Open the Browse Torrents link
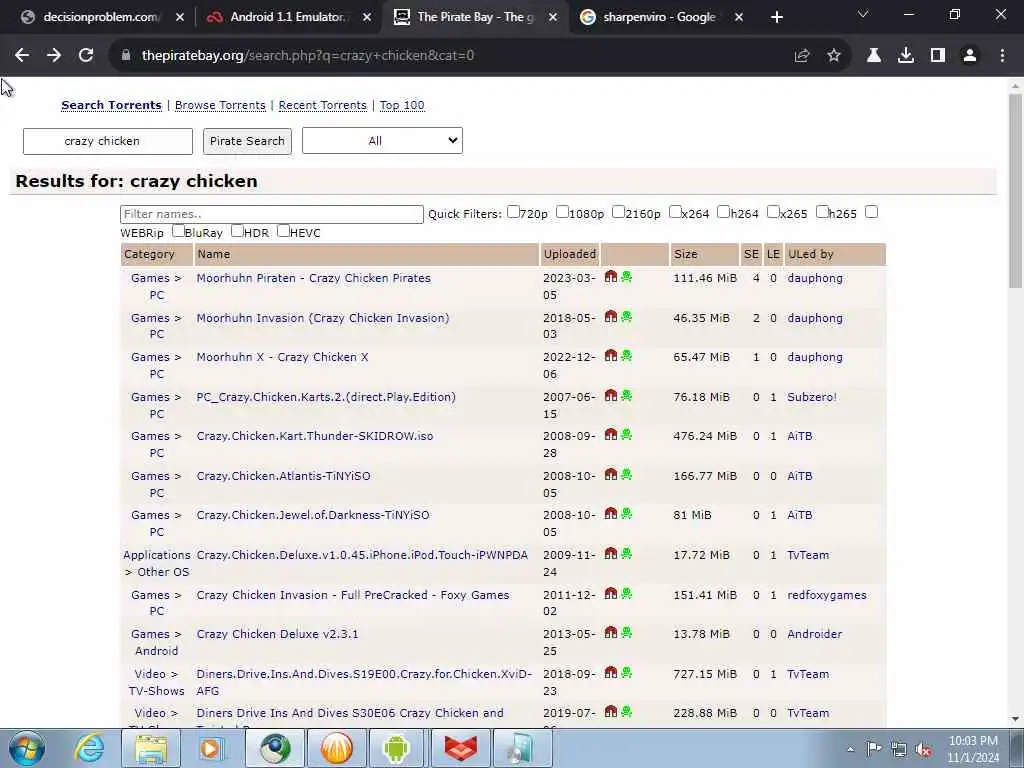Viewport: 1024px width, 768px height. point(220,105)
